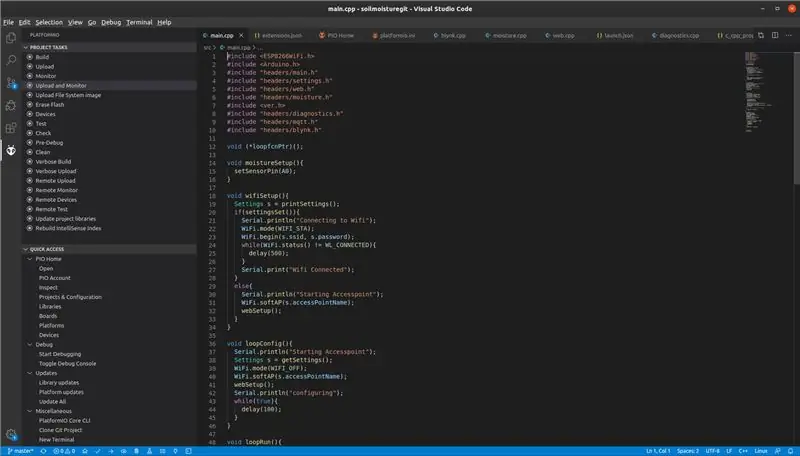Open the Explorer view in activity bar
This screenshot has height=456, width=800.
11,38
